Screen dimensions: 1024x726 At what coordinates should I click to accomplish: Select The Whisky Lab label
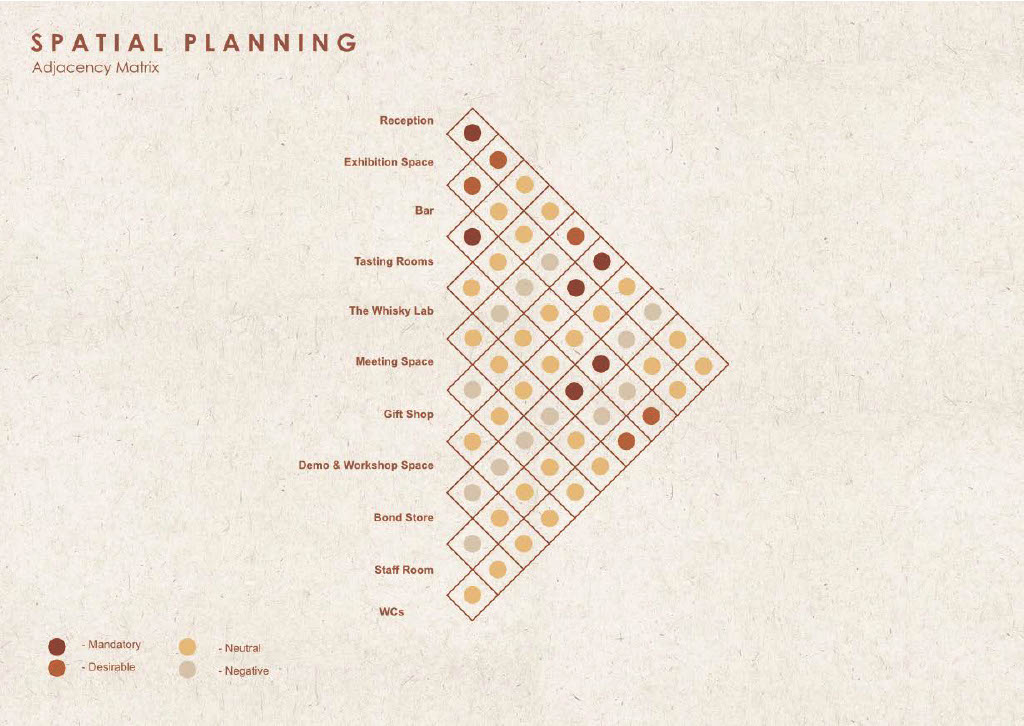(391, 311)
